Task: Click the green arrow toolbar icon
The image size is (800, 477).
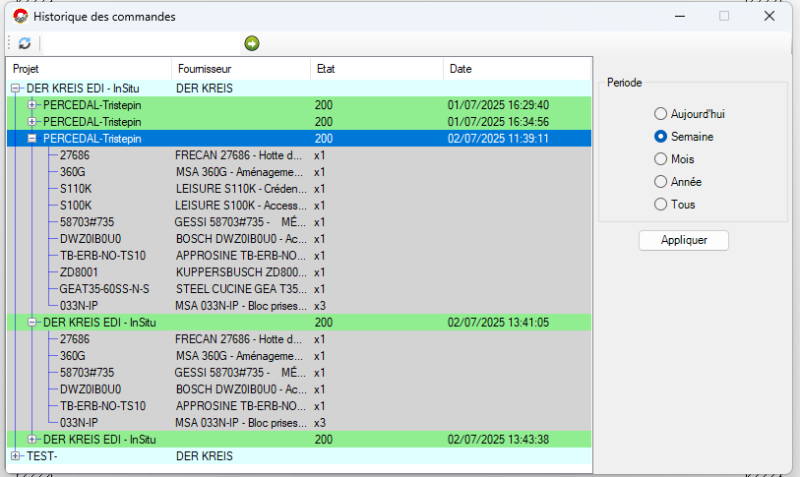Action: click(252, 43)
